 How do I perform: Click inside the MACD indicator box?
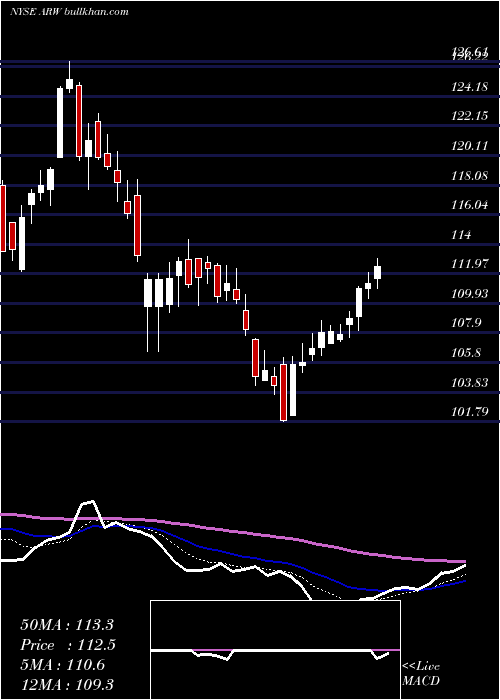tap(275, 650)
